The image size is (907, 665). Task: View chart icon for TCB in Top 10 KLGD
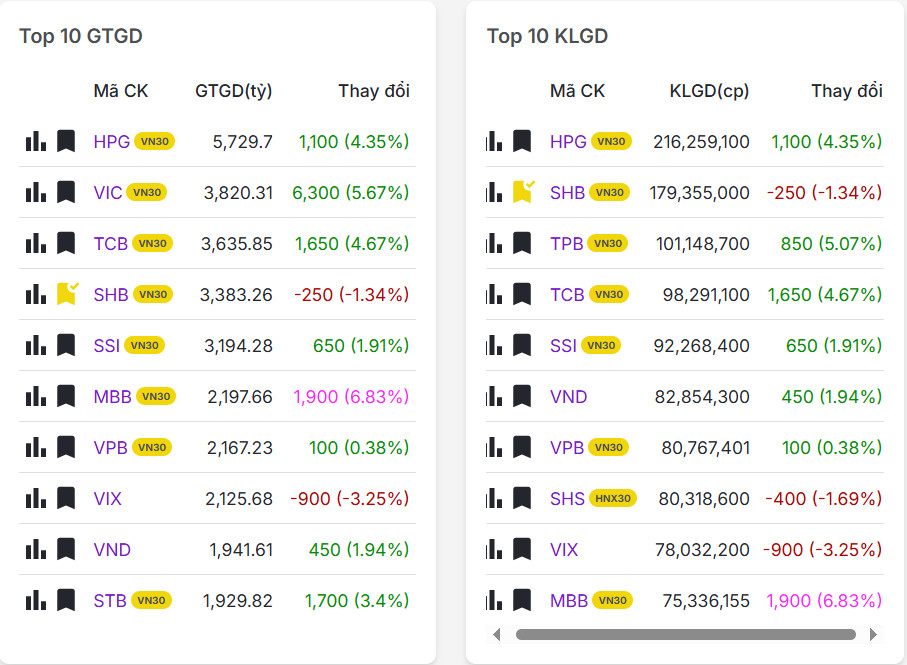(x=494, y=294)
